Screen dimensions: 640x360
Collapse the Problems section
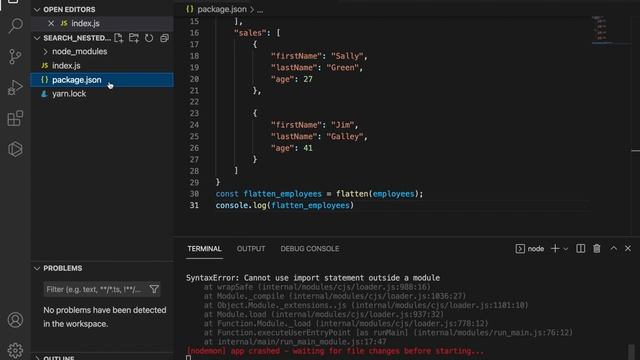[x=37, y=268]
